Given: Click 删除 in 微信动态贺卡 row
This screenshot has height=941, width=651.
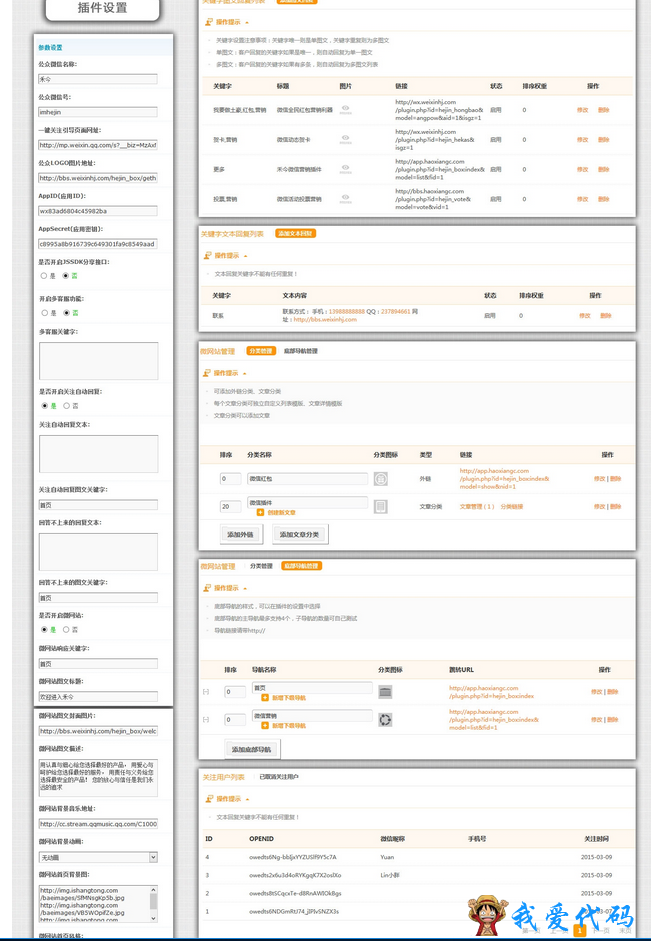Looking at the screenshot, I should (603, 139).
